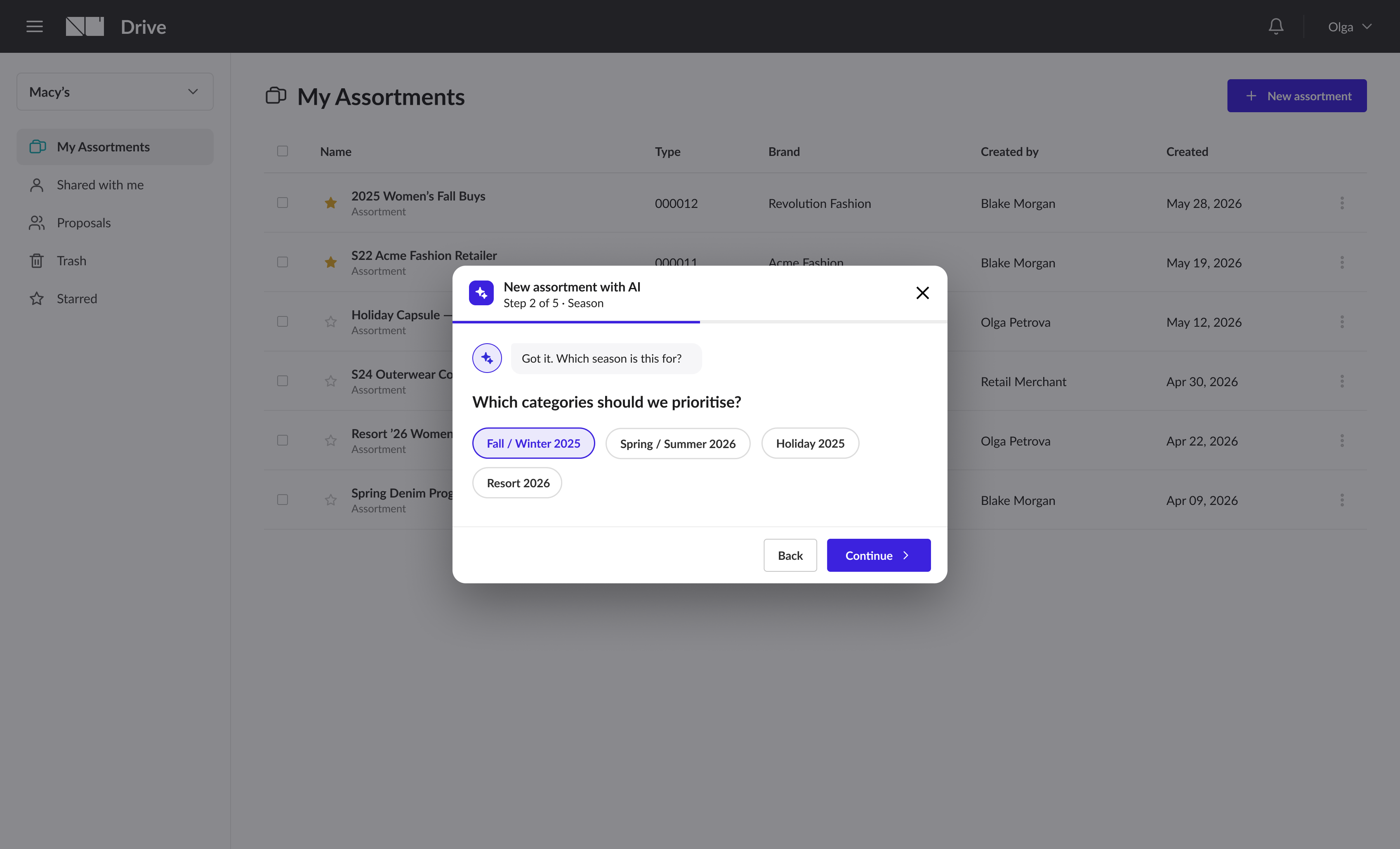Viewport: 1400px width, 849px height.
Task: Select the Spring / Summer 2026 chip
Action: pyautogui.click(x=678, y=443)
